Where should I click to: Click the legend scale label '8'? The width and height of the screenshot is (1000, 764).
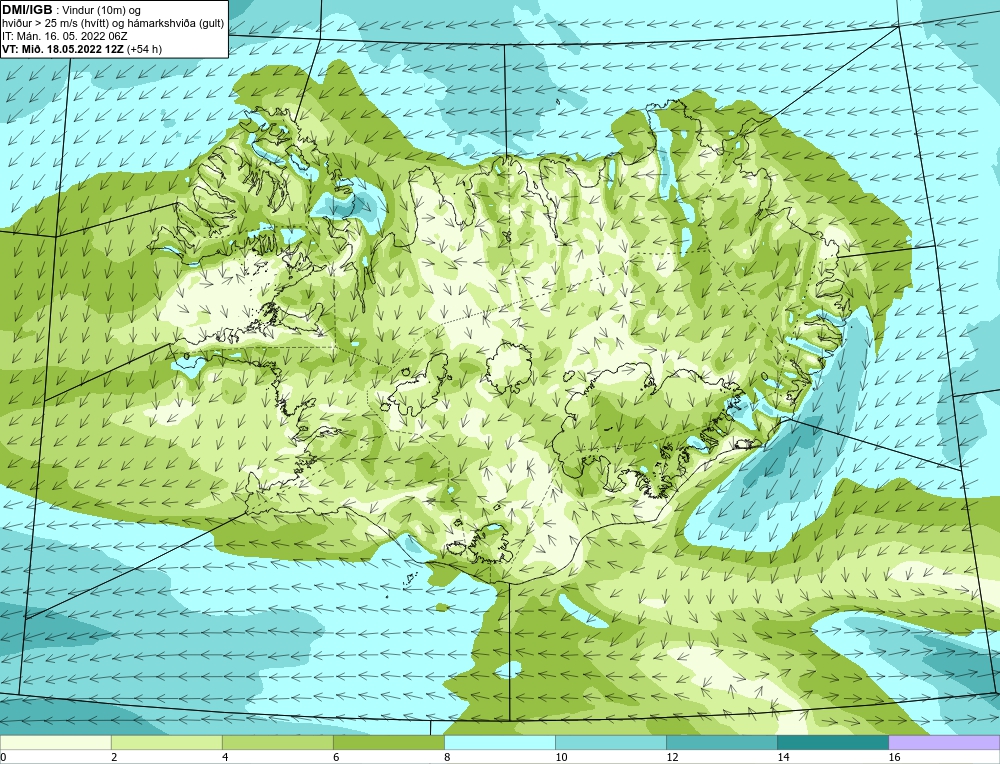tap(447, 757)
